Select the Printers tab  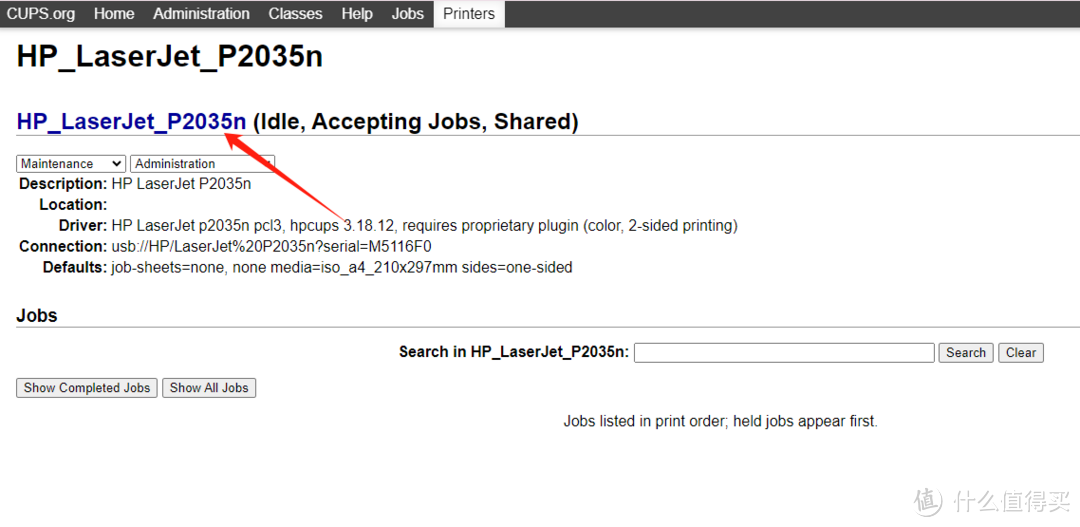469,14
